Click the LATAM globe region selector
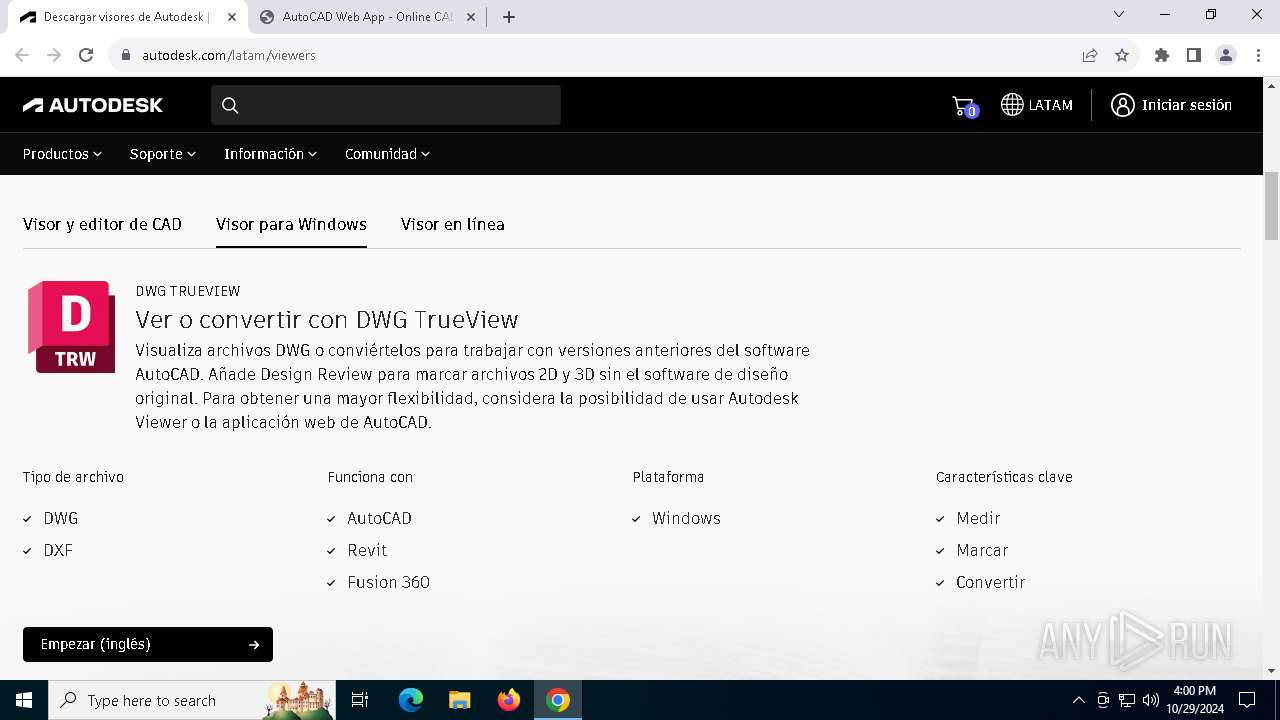1280x720 pixels. 1037,105
